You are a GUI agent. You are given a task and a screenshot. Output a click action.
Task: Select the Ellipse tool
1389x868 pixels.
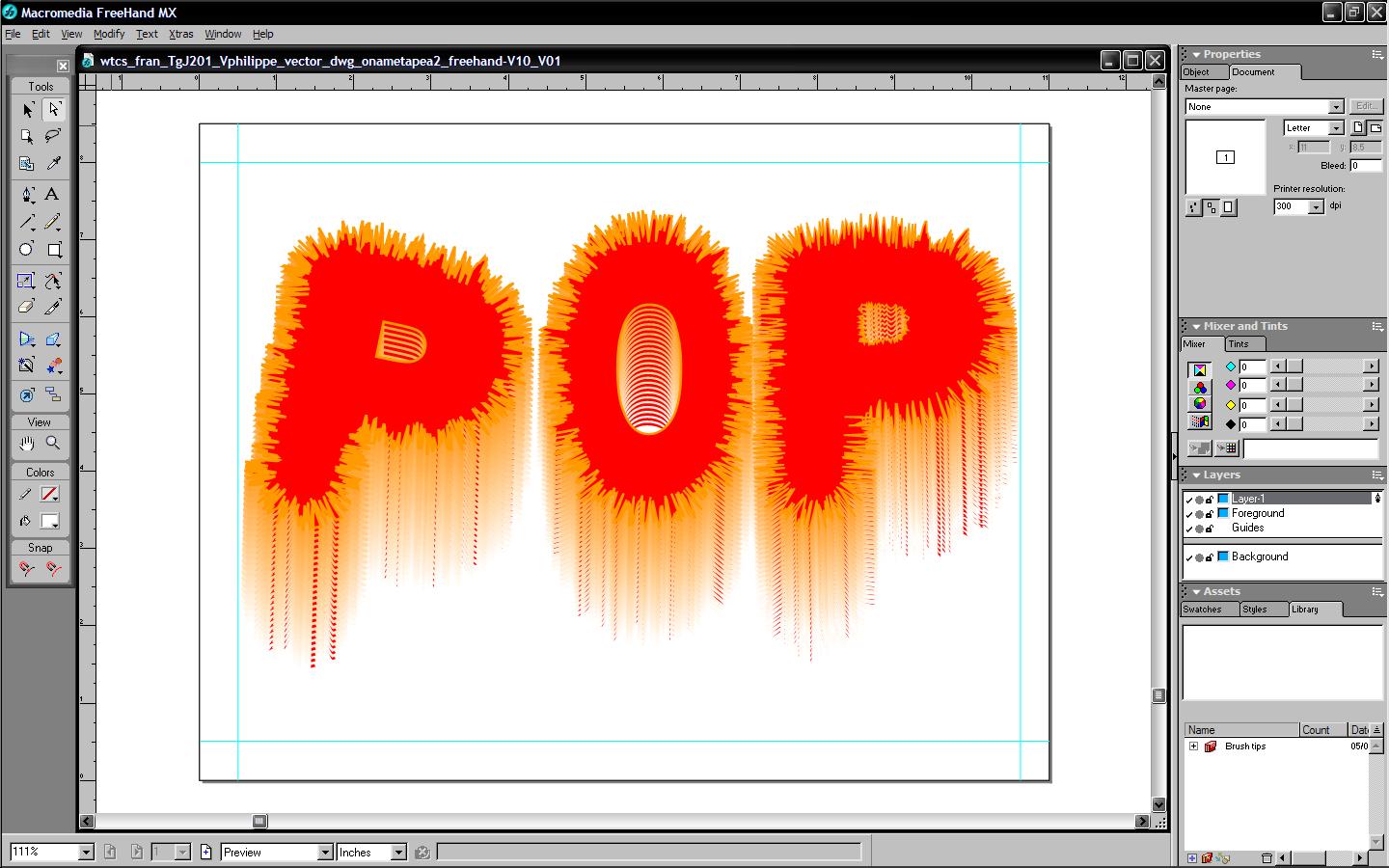pos(27,250)
